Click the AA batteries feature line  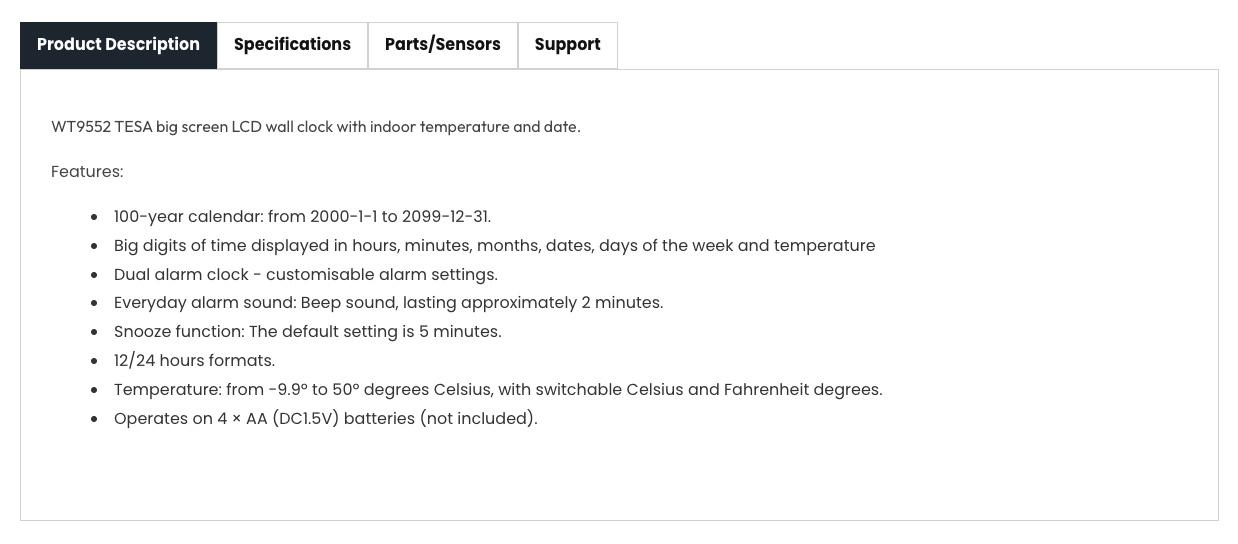(x=325, y=419)
